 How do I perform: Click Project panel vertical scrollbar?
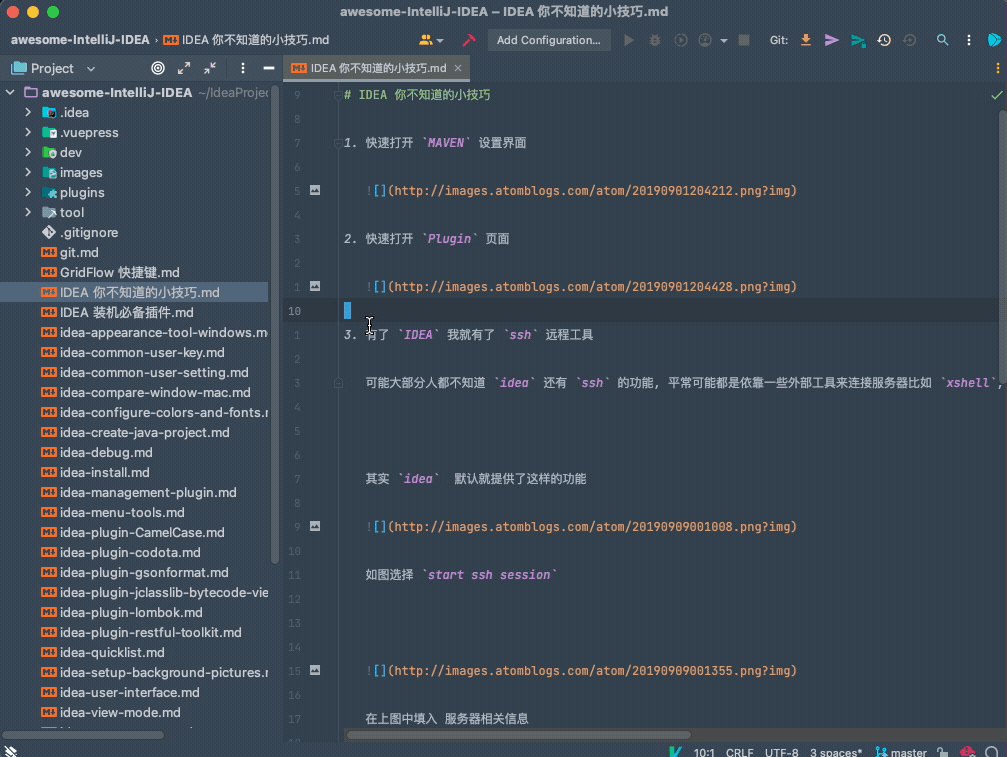pos(275,324)
